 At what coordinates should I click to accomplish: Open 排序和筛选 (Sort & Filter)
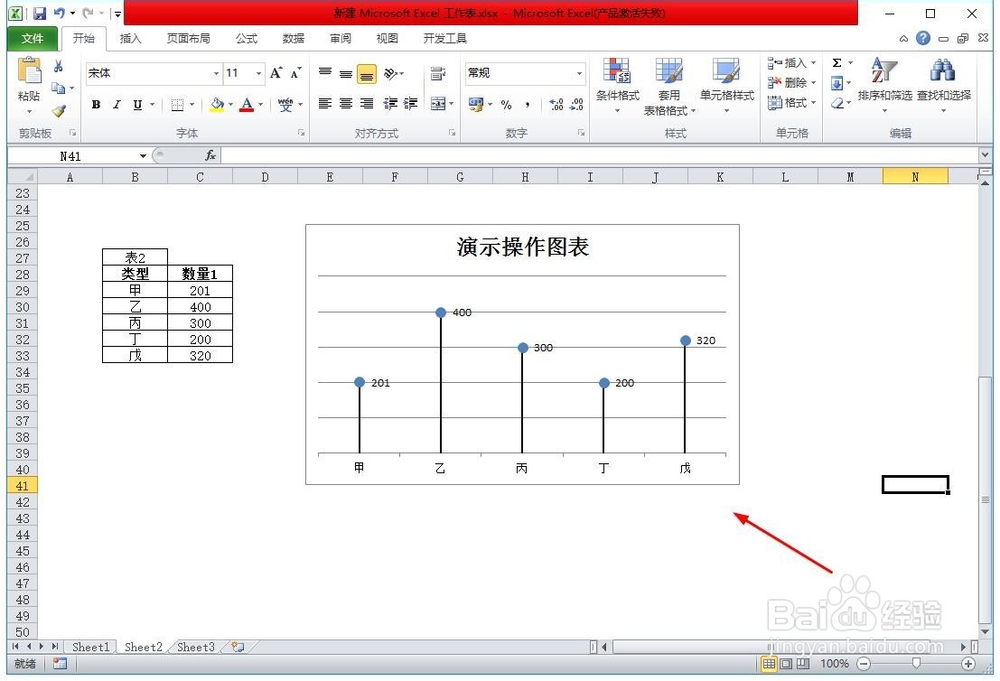point(881,80)
